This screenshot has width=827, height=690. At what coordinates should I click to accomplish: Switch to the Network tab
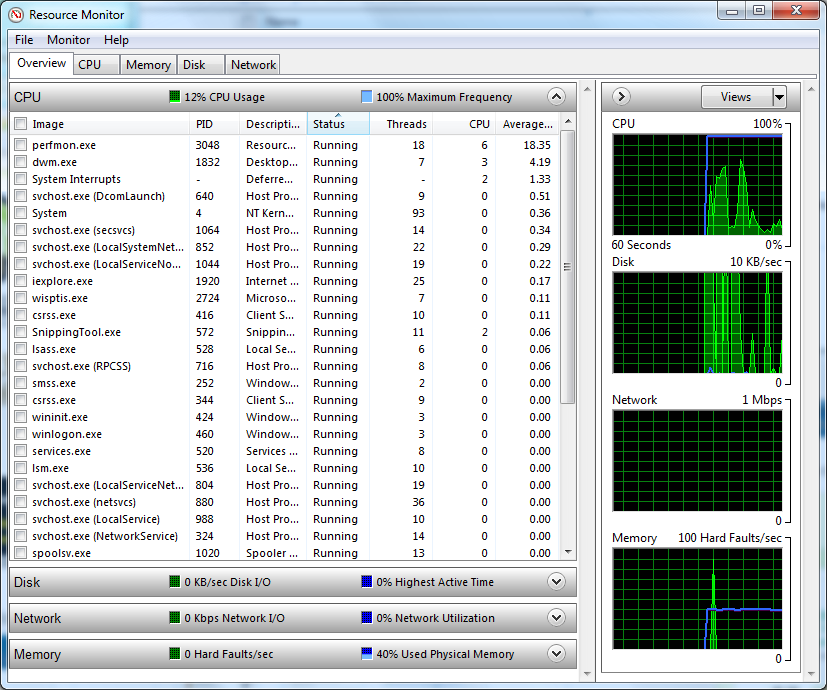tap(253, 65)
